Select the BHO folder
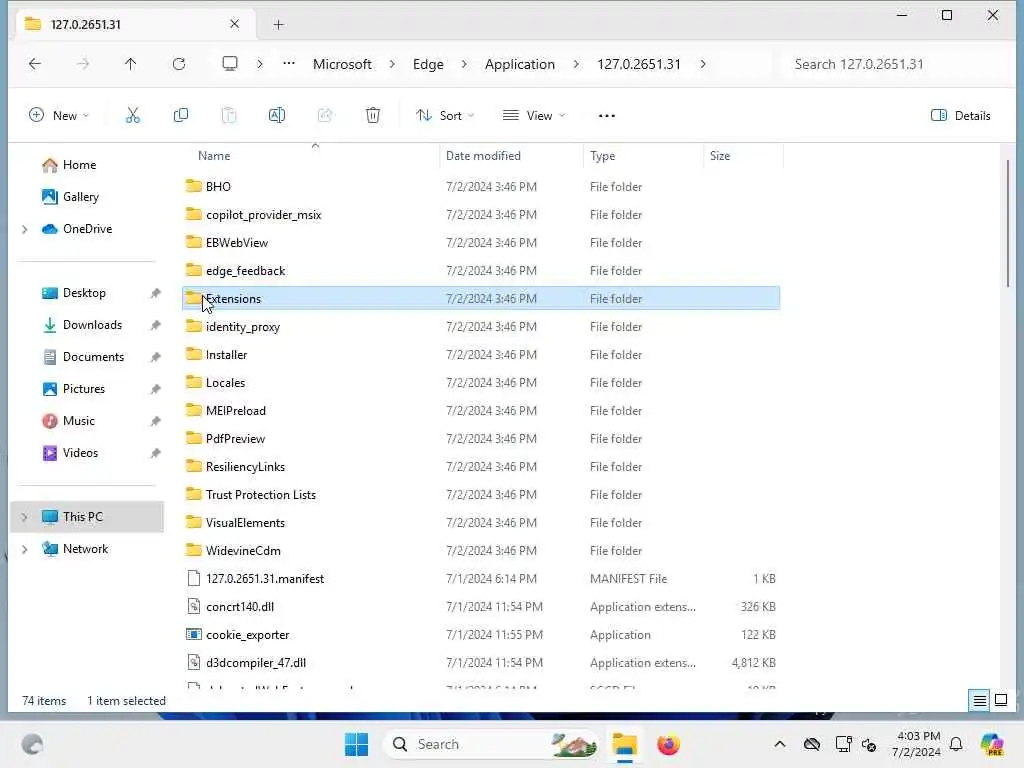This screenshot has height=768, width=1024. pos(481,187)
